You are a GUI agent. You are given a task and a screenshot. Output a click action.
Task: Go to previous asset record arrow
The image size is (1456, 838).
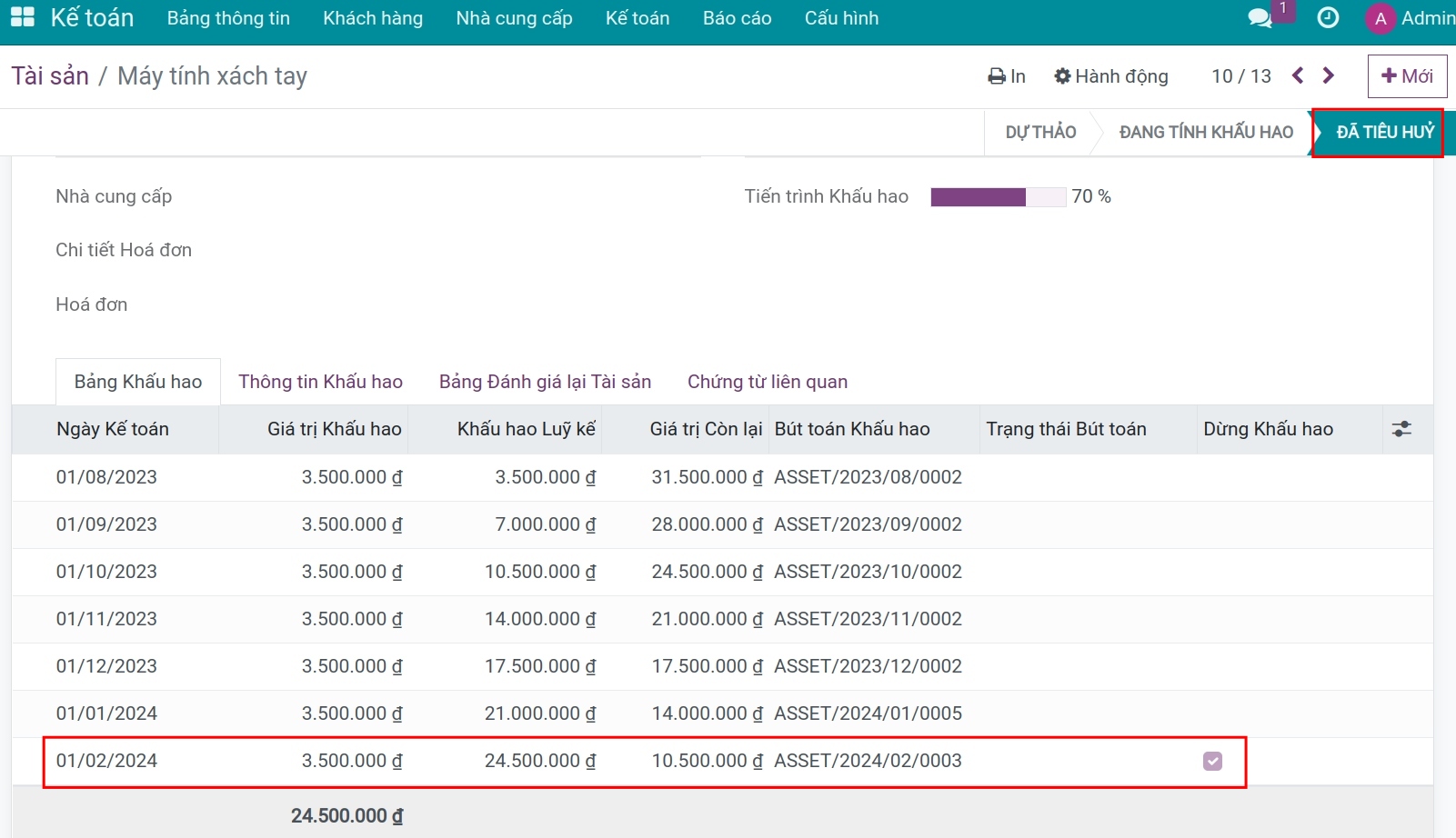click(x=1298, y=75)
